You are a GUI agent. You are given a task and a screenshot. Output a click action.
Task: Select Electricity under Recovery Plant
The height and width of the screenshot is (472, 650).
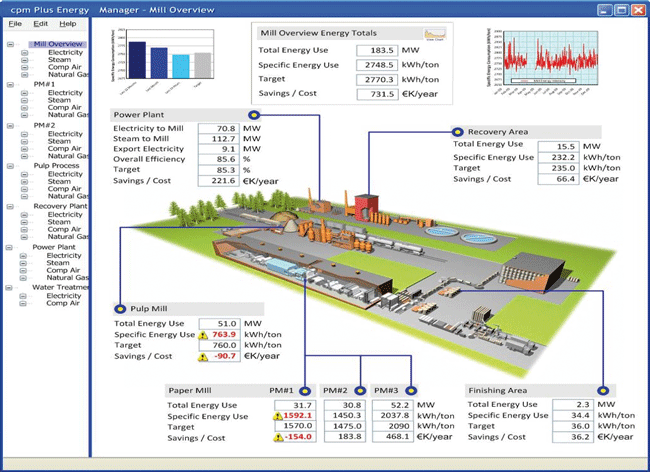click(x=65, y=215)
